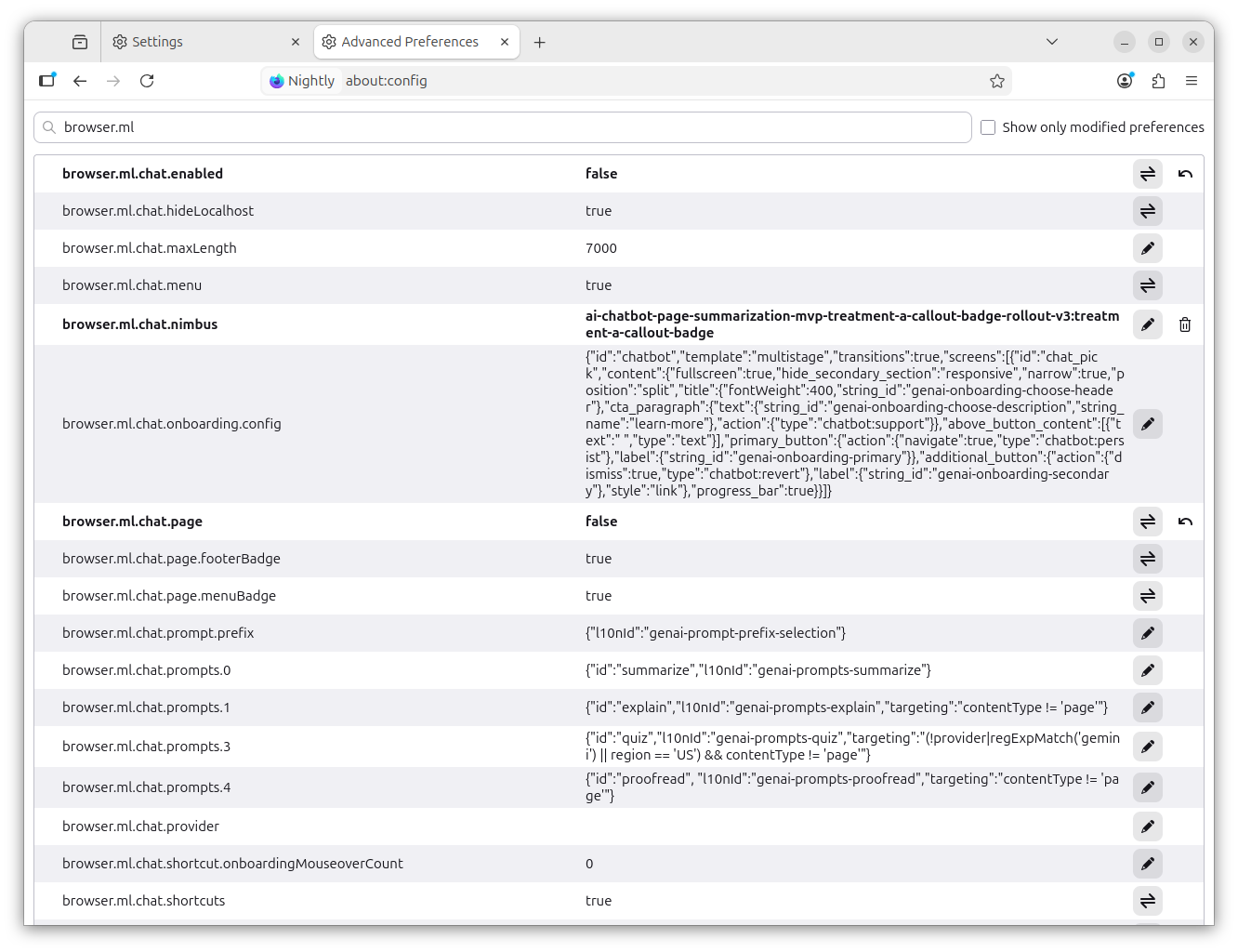Reload the current page
Image resolution: width=1238 pixels, height=952 pixels.
(147, 81)
